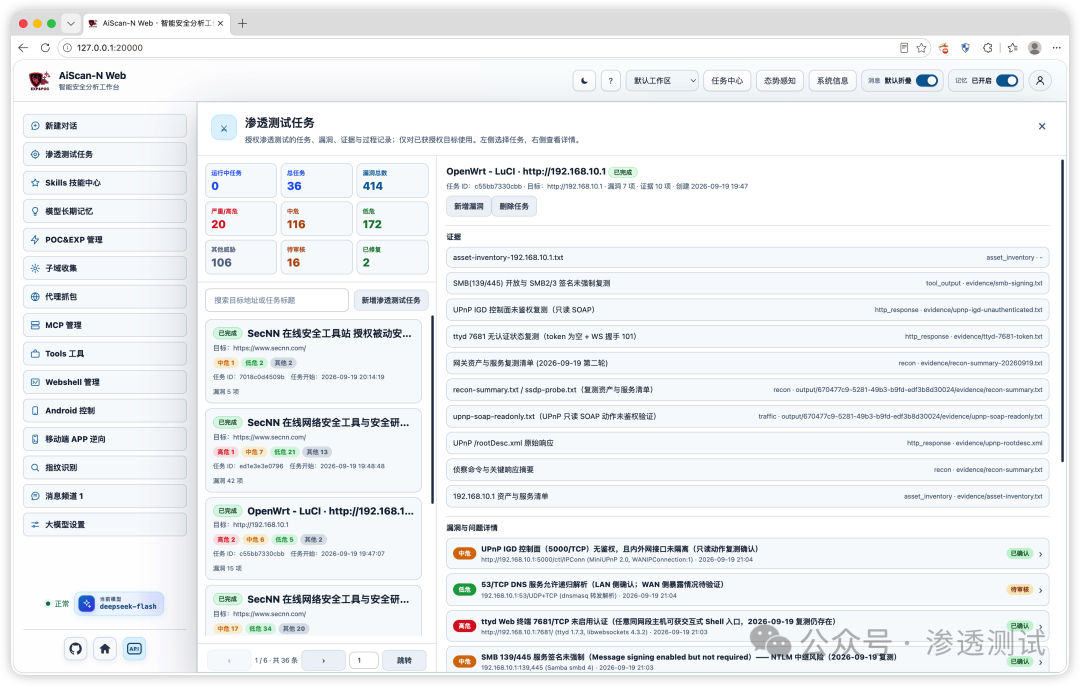Screen dimensions: 1080x686
Task: Click the home icon in sidebar footer
Action: pos(105,648)
